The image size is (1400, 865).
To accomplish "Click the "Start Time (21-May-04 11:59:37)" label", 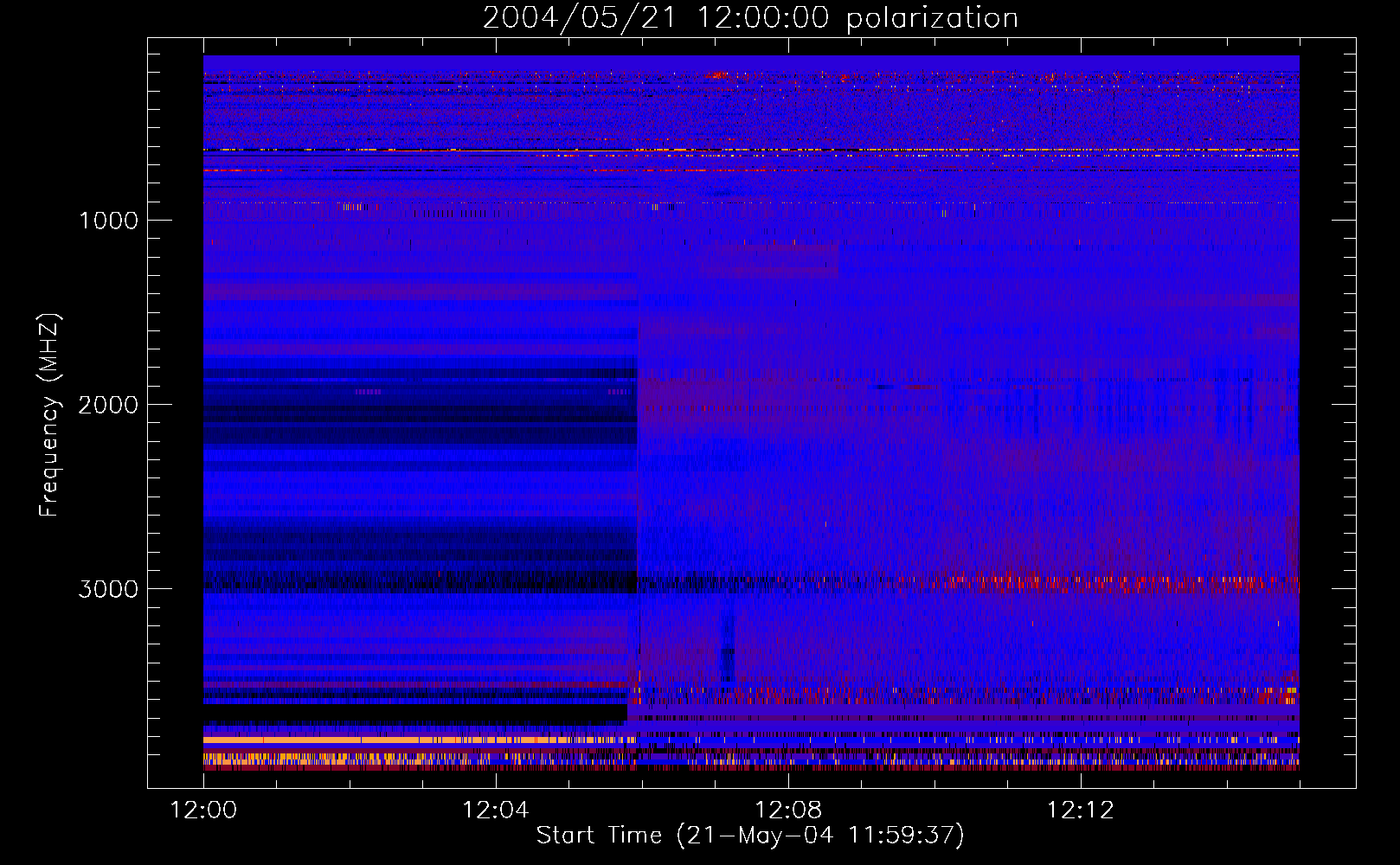I will coord(750,836).
